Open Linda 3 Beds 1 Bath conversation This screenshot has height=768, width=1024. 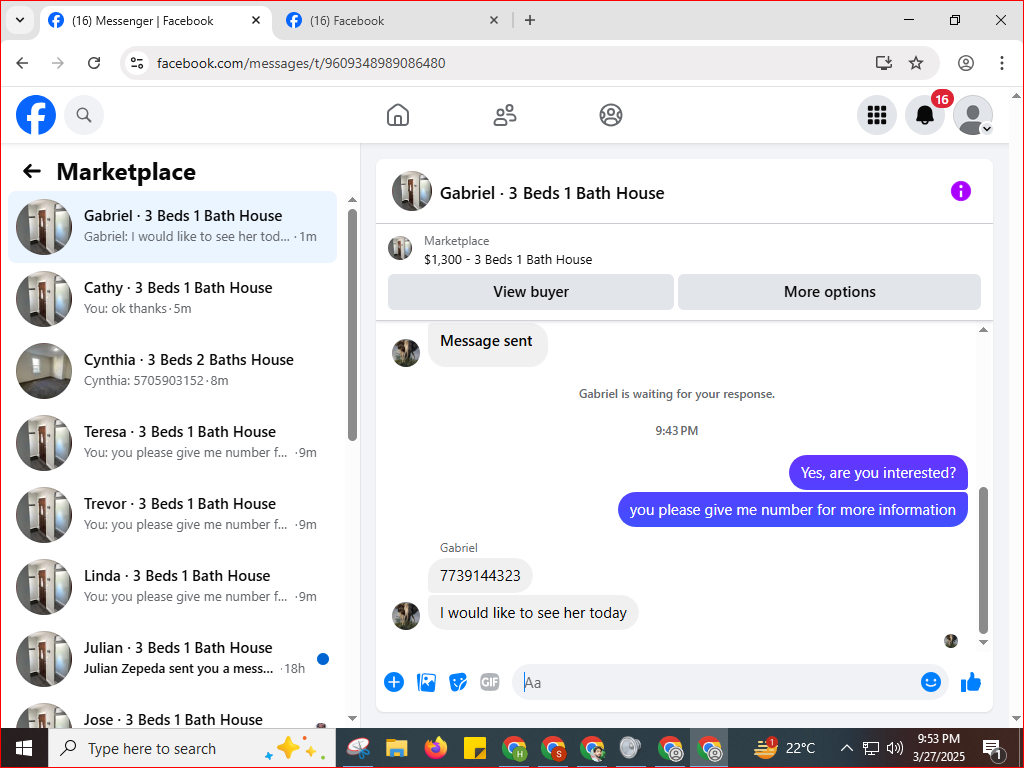coord(172,586)
